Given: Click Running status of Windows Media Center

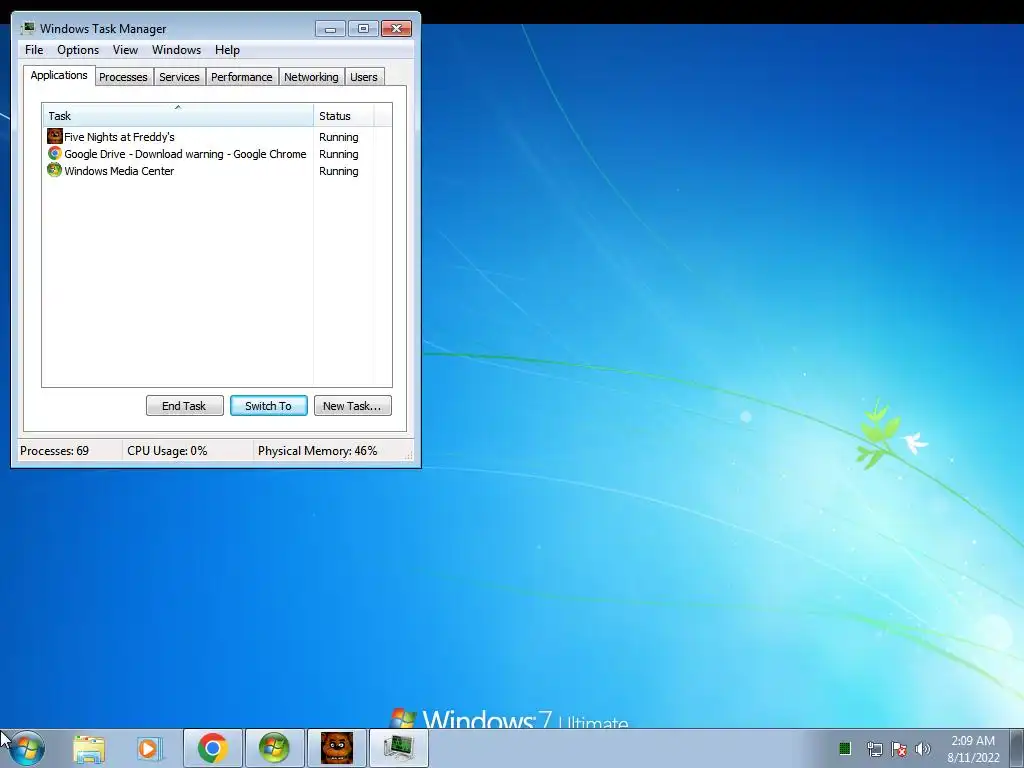Looking at the screenshot, I should pyautogui.click(x=338, y=171).
